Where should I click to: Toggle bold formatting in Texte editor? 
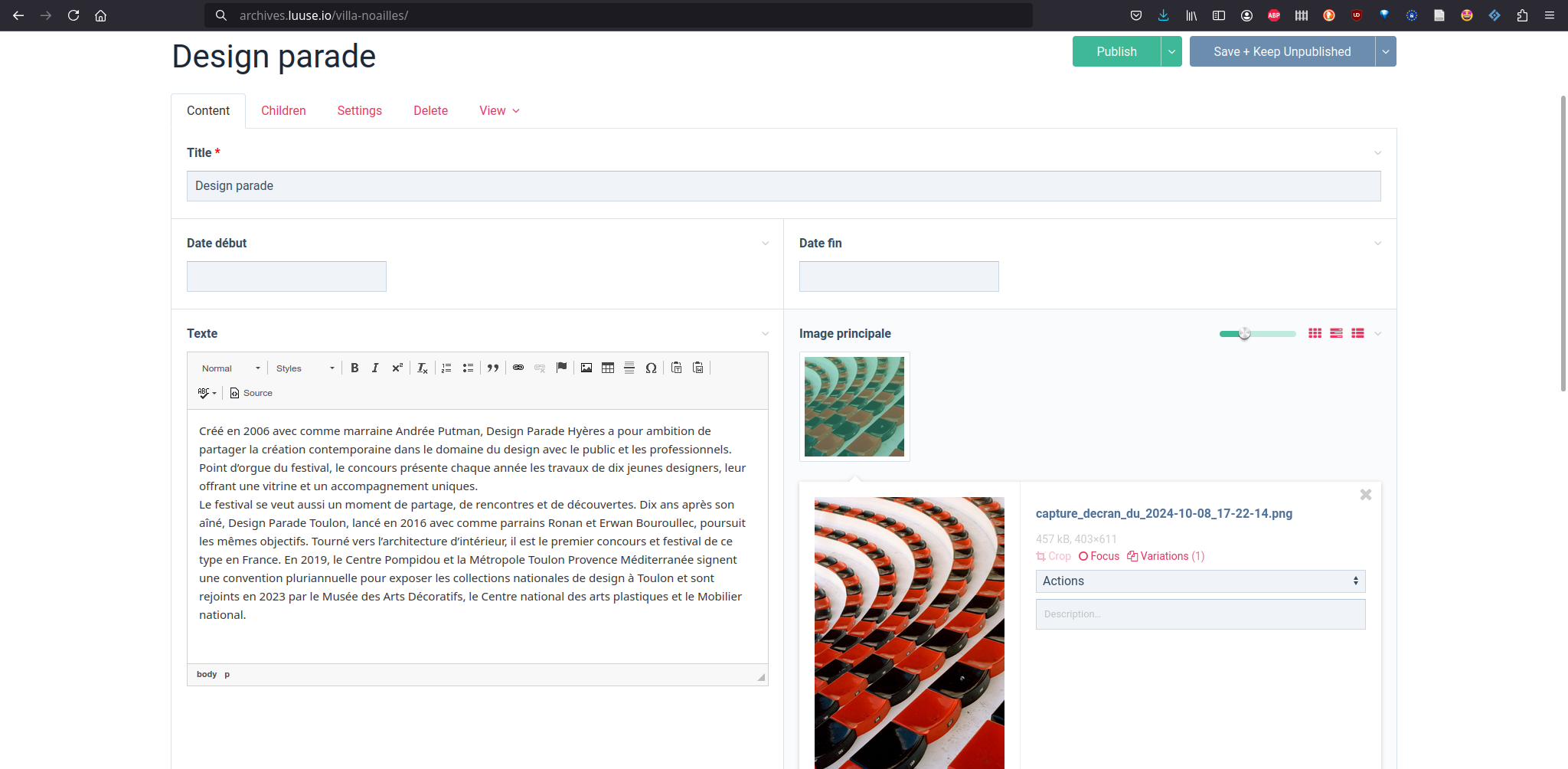[x=354, y=368]
